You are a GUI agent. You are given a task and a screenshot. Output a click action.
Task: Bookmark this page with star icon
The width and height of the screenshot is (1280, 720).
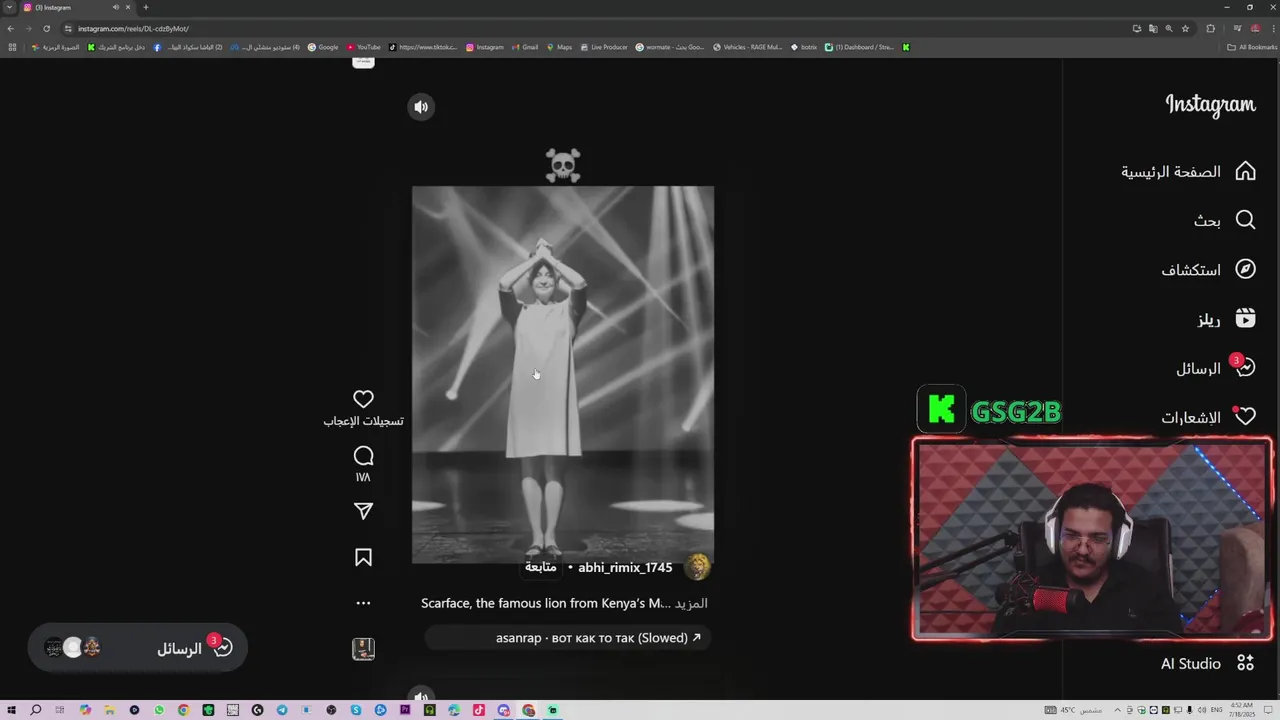(x=1185, y=28)
